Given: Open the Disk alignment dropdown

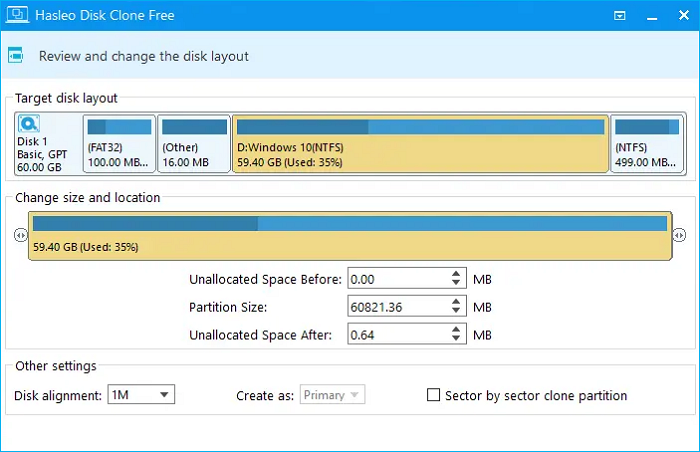Looking at the screenshot, I should [x=141, y=394].
